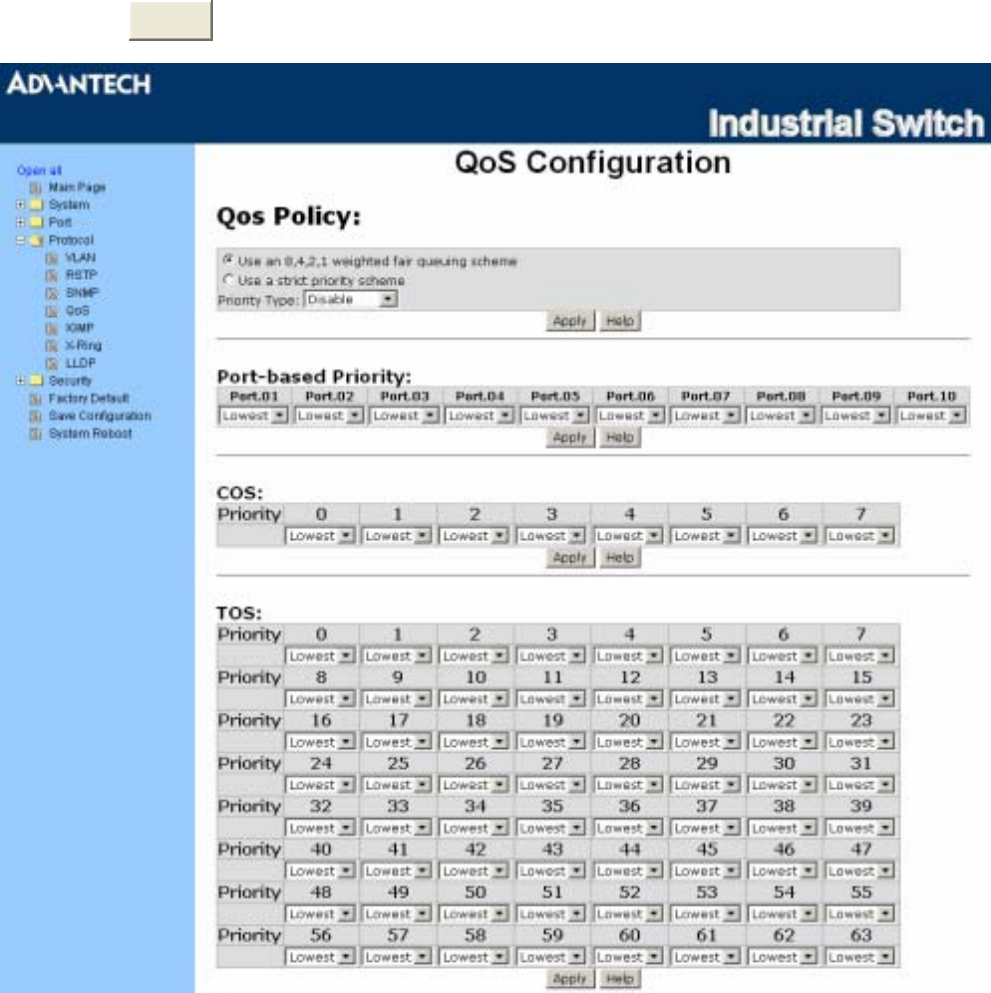Select the 8,4,2,1 weighted fair queuing scheme
The image size is (991, 993).
coord(226,261)
